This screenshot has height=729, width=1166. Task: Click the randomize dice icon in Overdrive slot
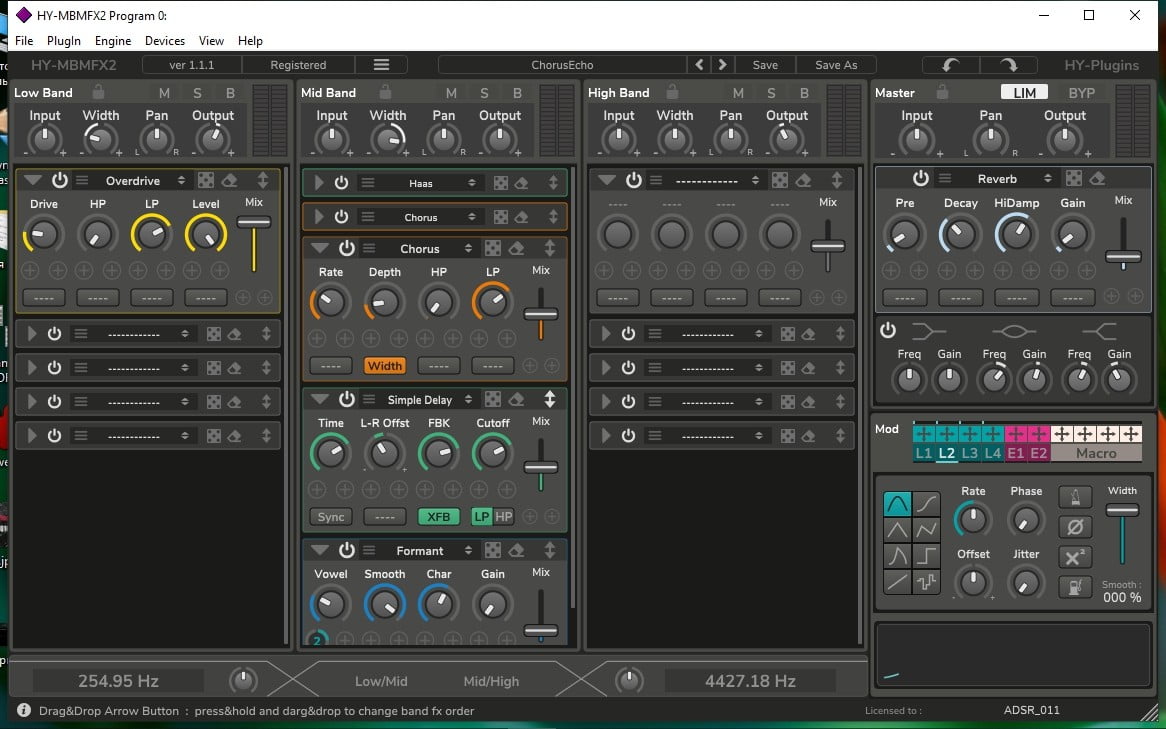point(206,181)
